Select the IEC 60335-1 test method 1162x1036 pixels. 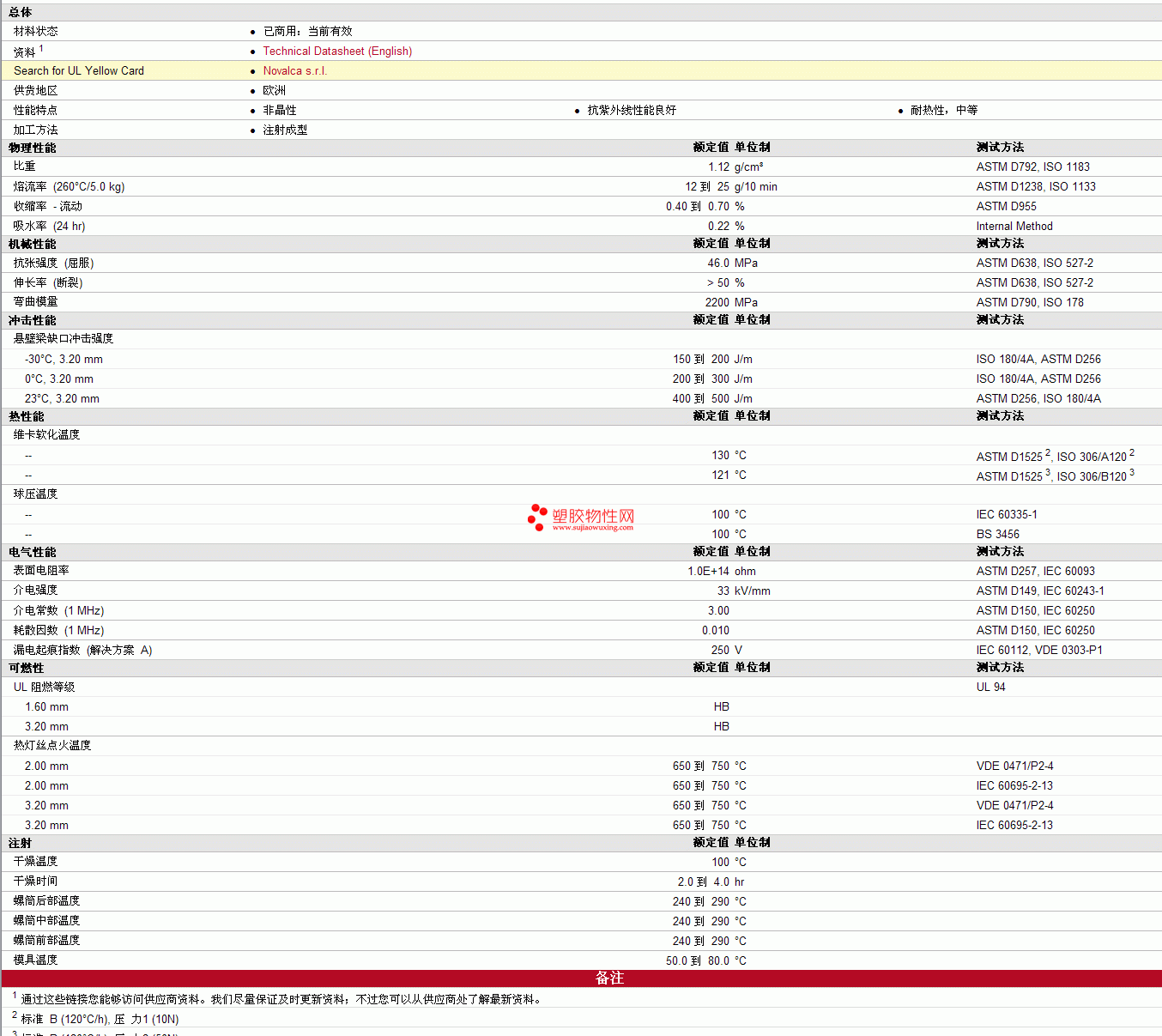pos(1007,514)
